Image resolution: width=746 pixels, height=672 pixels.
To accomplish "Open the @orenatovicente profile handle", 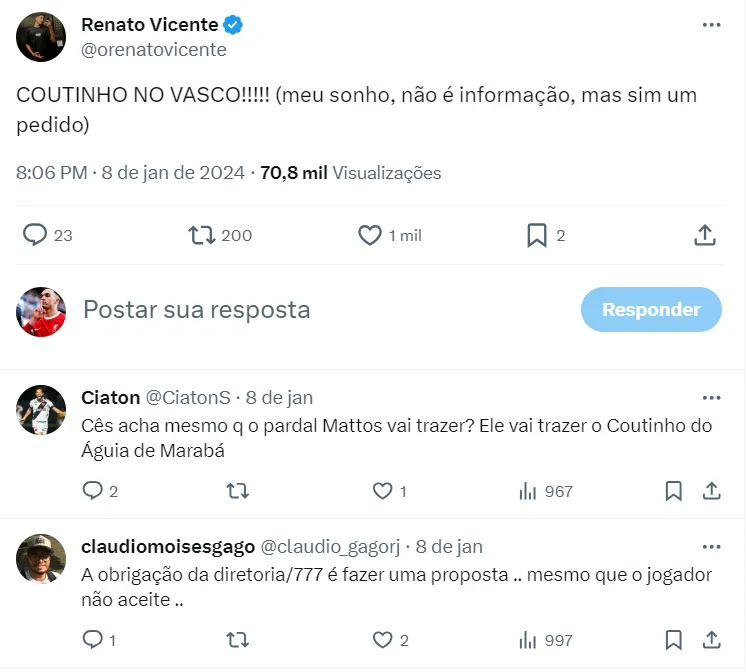I will pyautogui.click(x=154, y=49).
